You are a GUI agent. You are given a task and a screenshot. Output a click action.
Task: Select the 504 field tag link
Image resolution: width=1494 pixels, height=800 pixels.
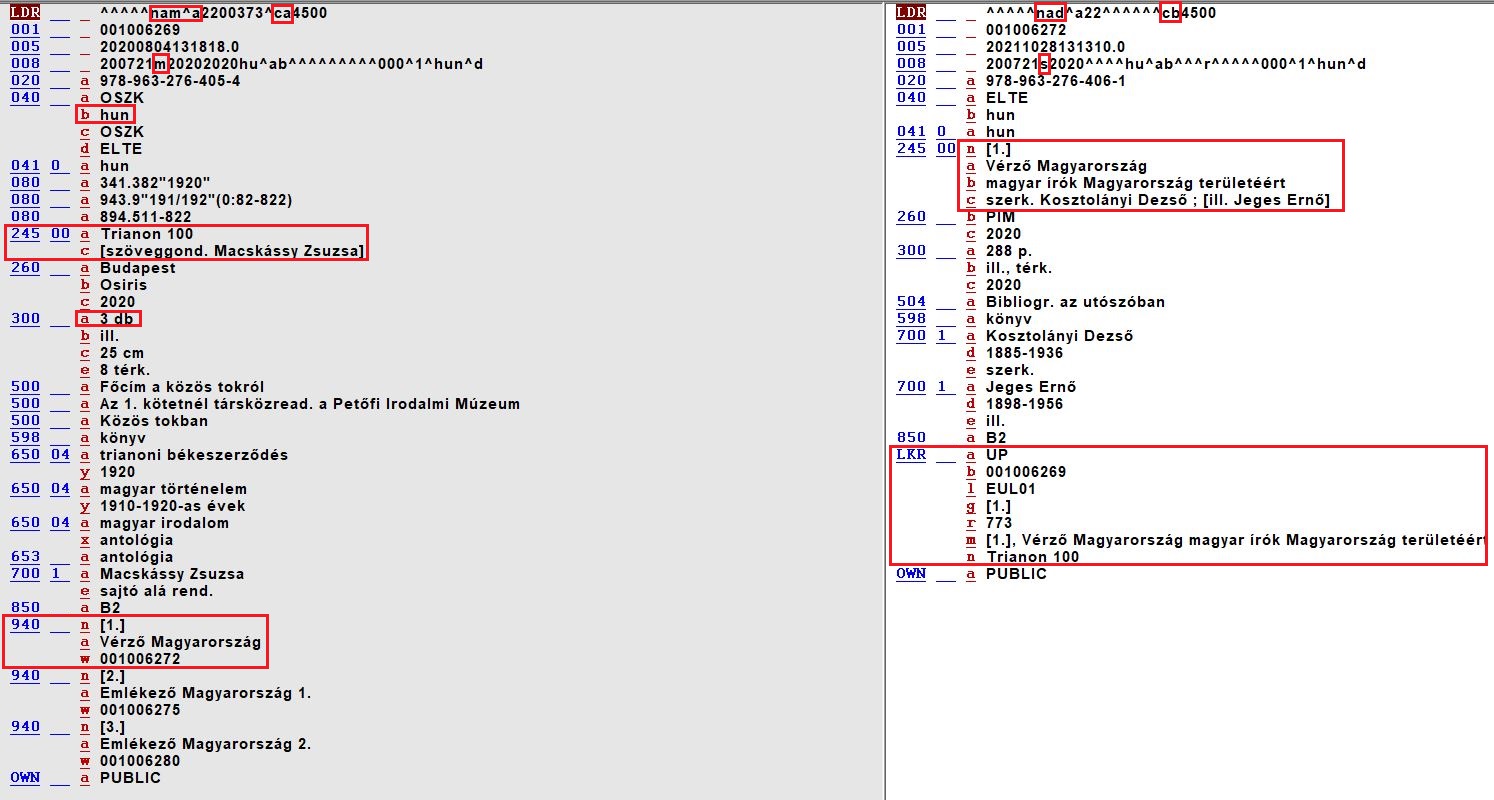[911, 302]
